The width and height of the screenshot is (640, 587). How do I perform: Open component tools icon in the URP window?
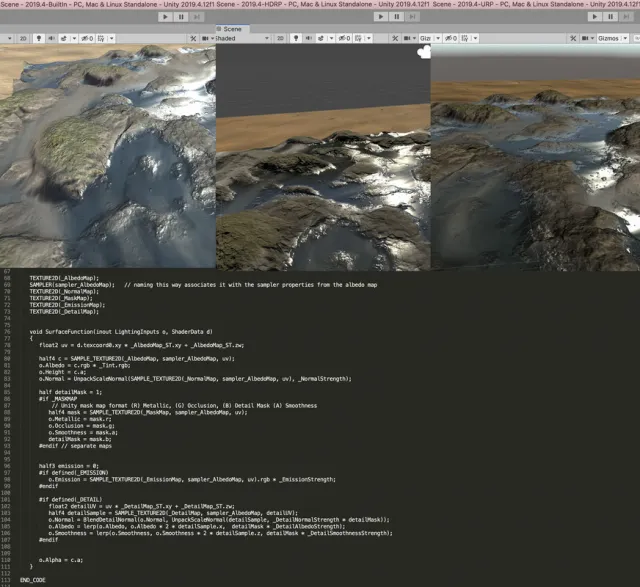573,38
